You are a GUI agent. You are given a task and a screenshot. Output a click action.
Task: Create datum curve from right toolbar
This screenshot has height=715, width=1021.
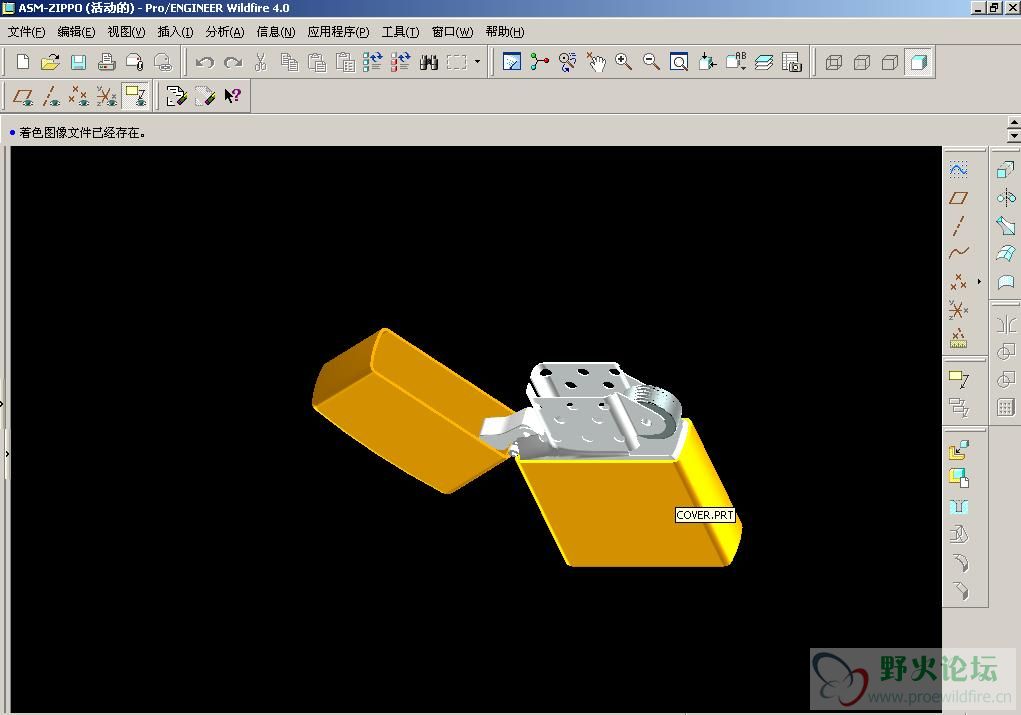[958, 253]
